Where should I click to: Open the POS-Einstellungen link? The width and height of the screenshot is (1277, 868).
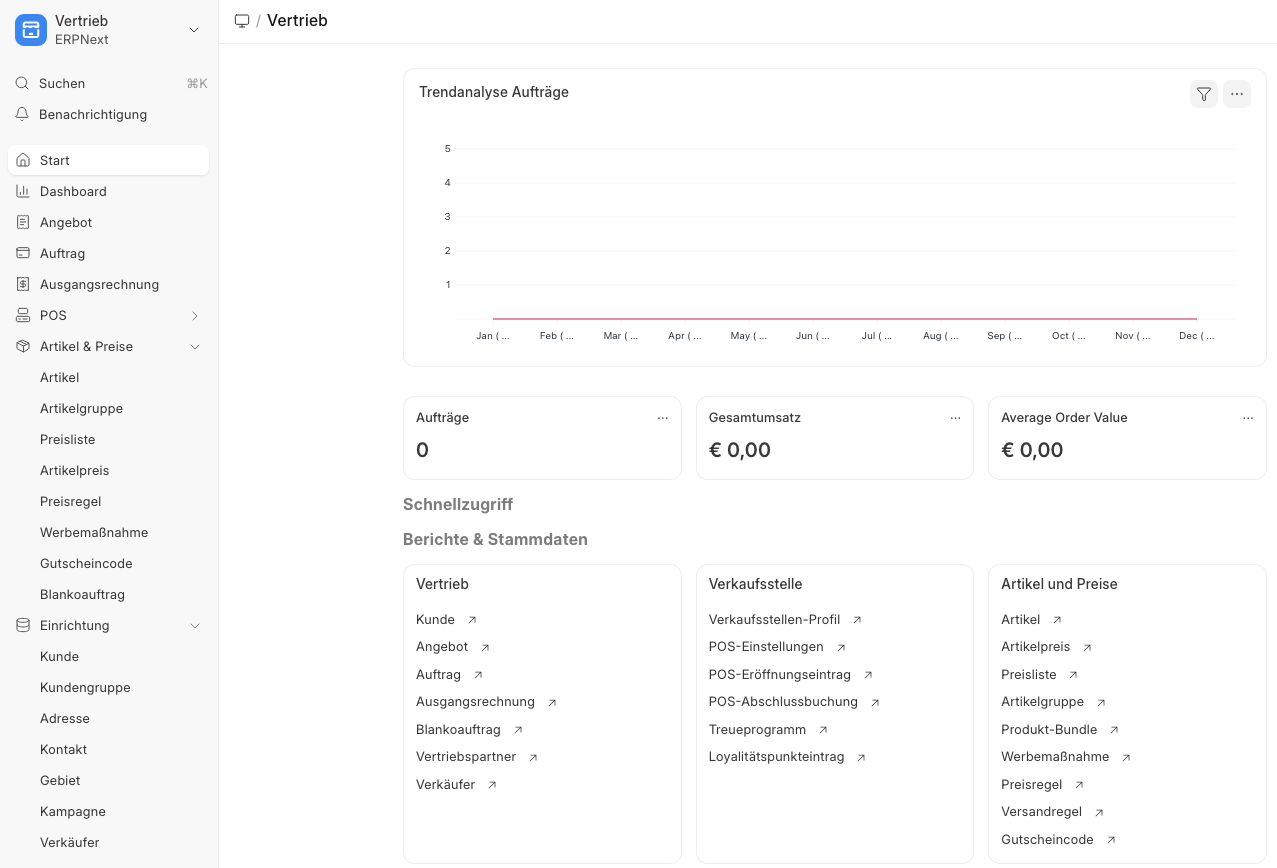(x=766, y=647)
